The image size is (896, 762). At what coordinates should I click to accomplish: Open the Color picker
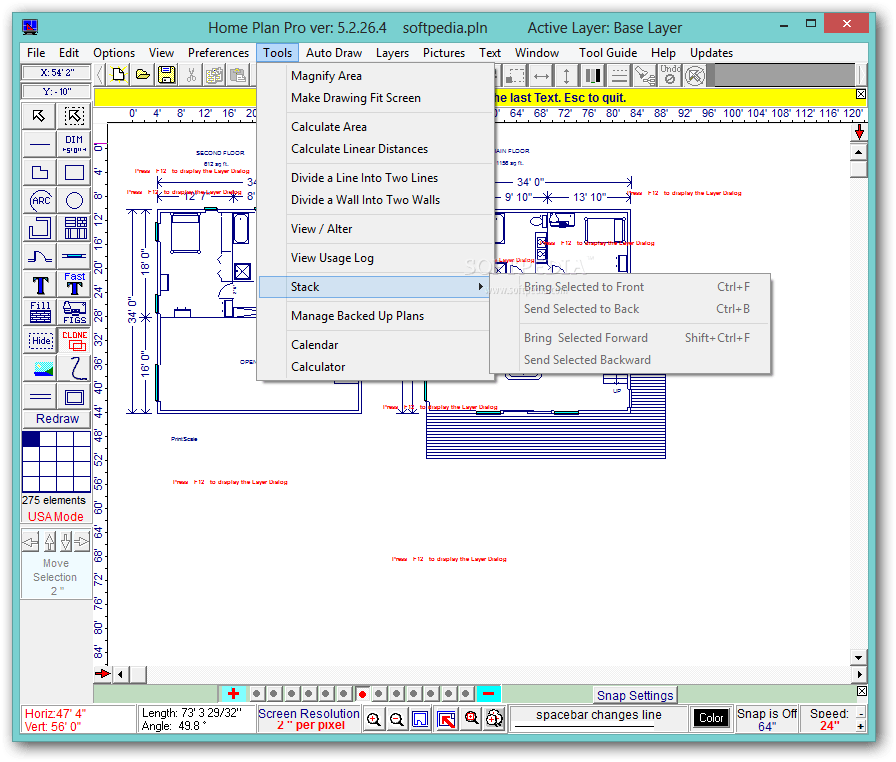711,717
